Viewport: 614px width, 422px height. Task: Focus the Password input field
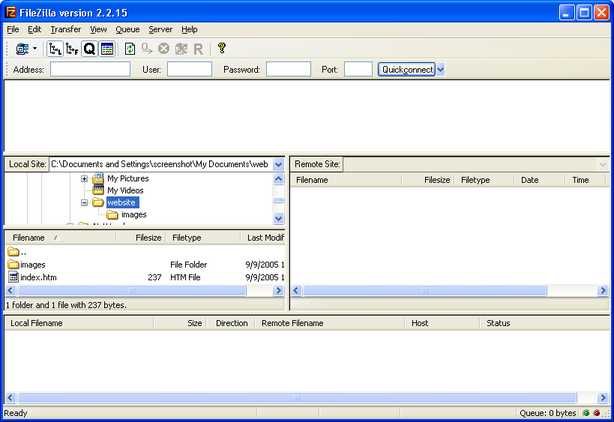(x=289, y=69)
